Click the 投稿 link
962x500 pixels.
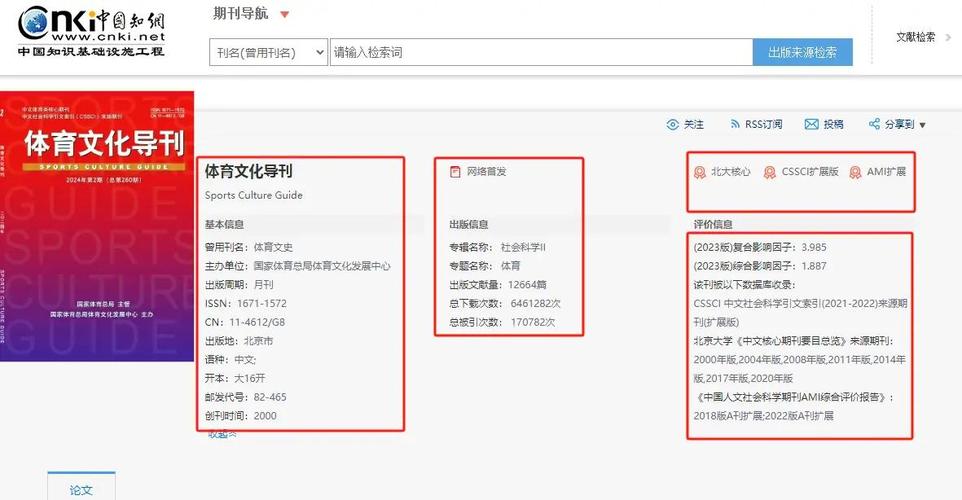pos(833,125)
